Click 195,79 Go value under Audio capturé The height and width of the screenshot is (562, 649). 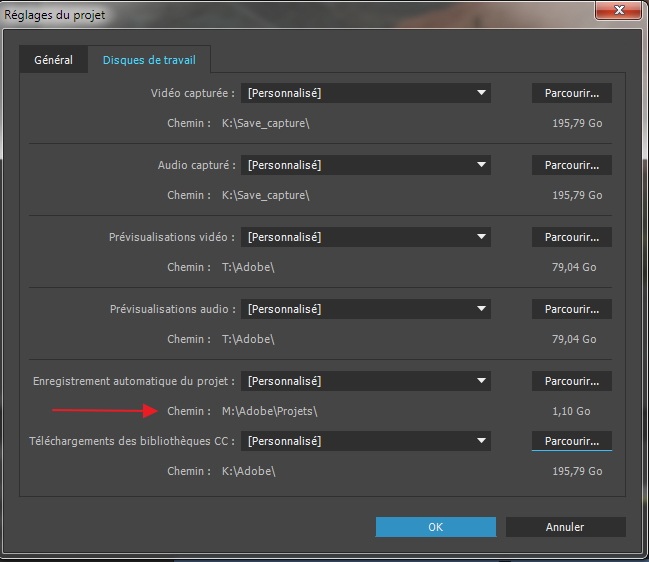(577, 195)
